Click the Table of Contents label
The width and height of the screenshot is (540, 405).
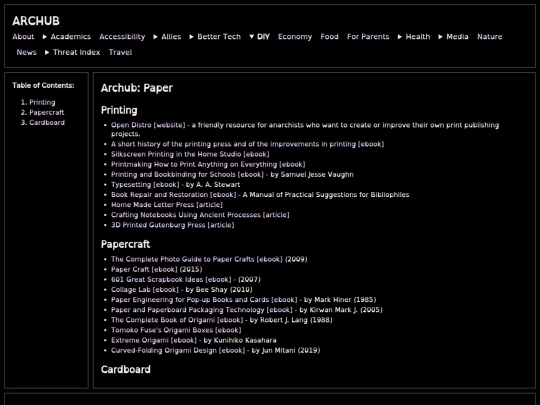43,85
